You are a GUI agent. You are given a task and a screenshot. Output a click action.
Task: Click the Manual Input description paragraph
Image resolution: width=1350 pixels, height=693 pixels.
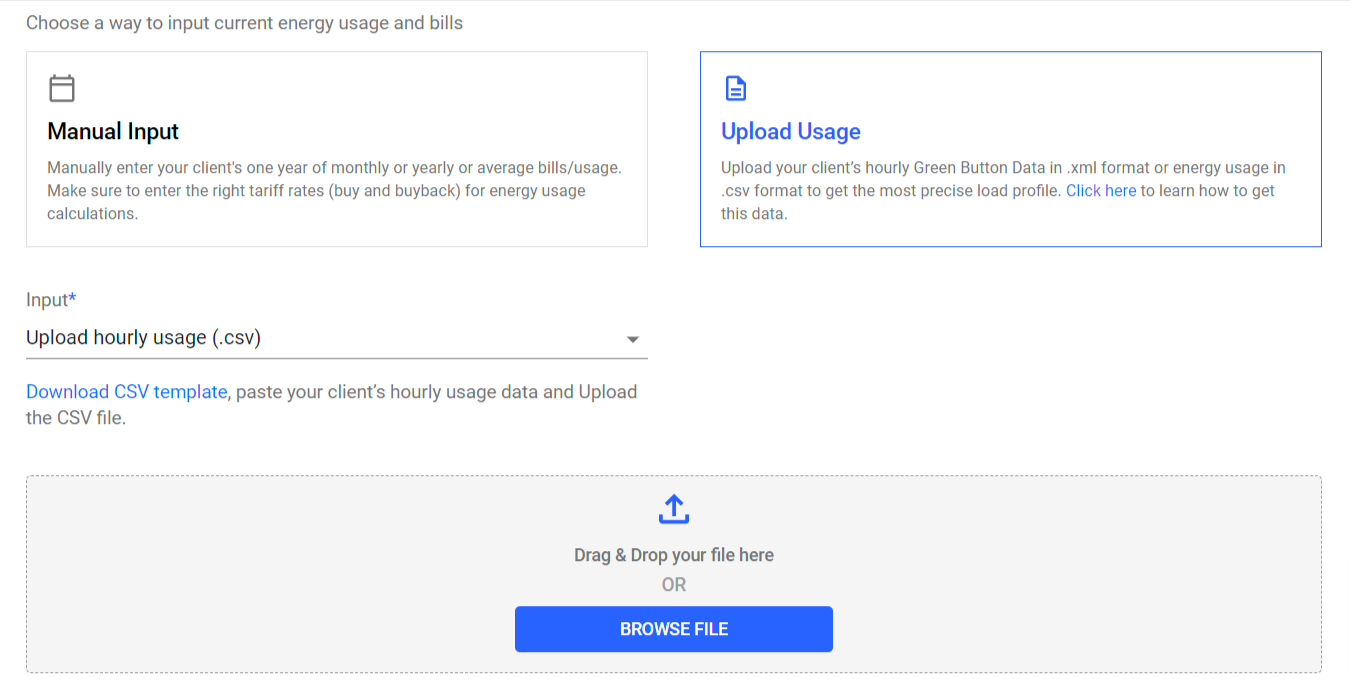pos(334,190)
